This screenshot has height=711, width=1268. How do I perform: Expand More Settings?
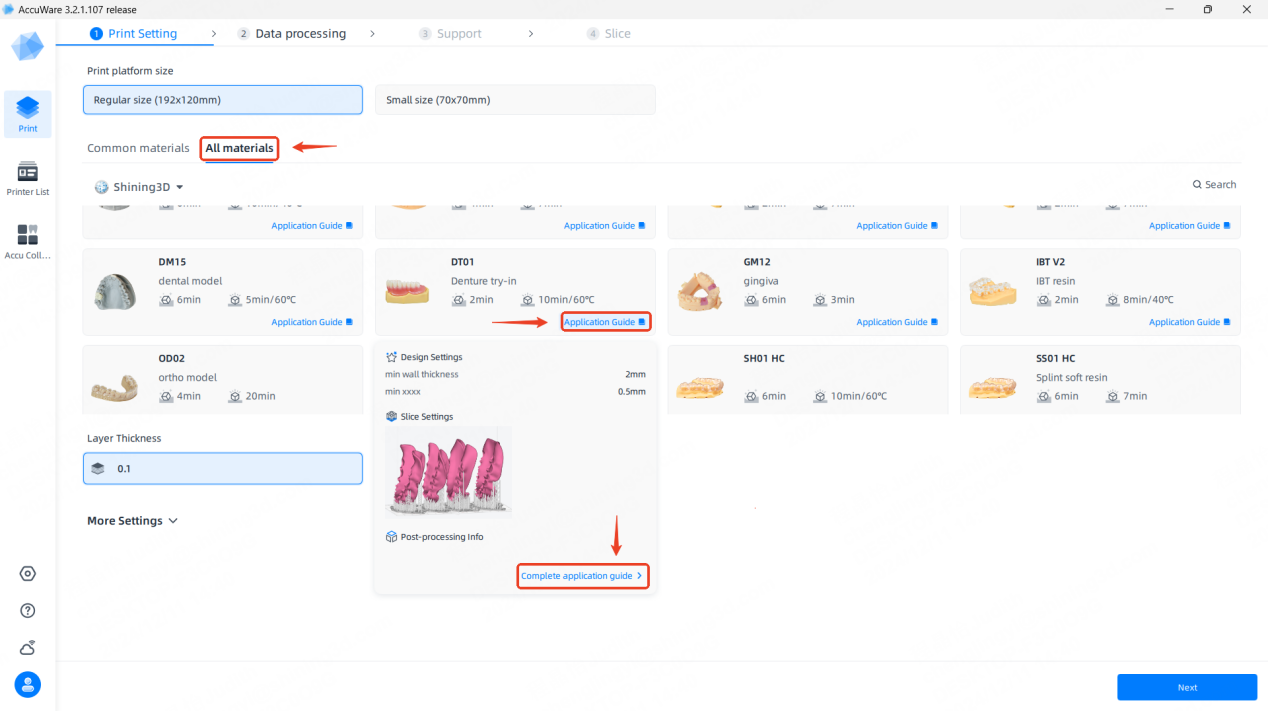pyautogui.click(x=132, y=521)
